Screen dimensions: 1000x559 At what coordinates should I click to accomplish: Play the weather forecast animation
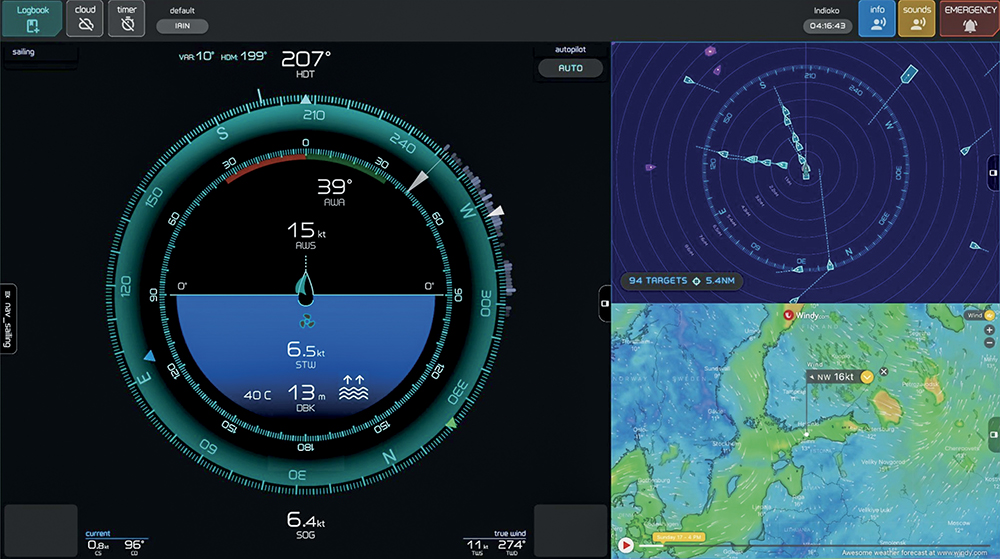pyautogui.click(x=626, y=546)
